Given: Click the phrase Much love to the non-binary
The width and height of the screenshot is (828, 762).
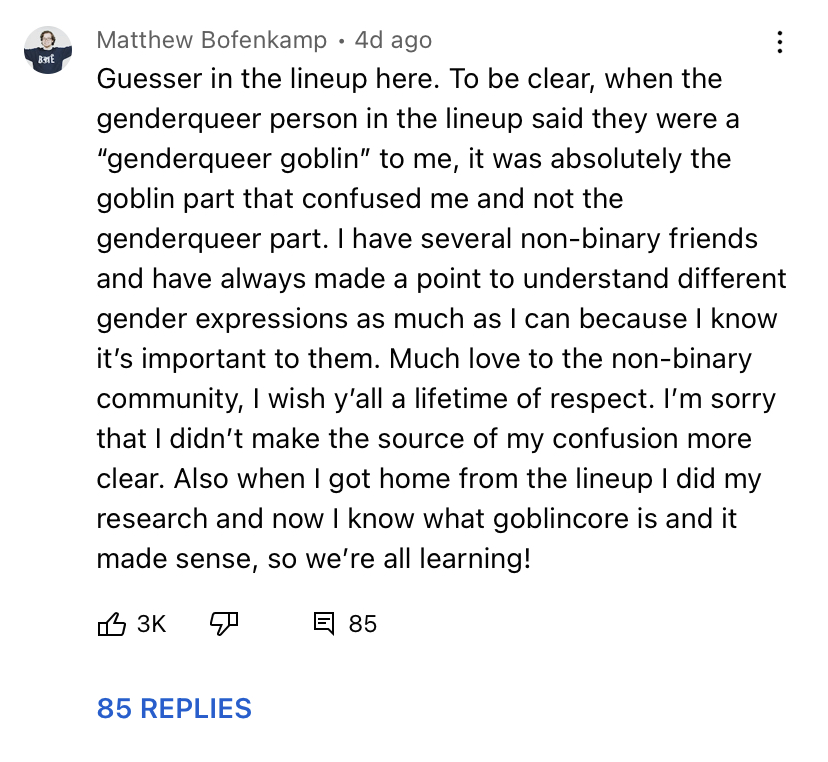Looking at the screenshot, I should coord(570,359).
